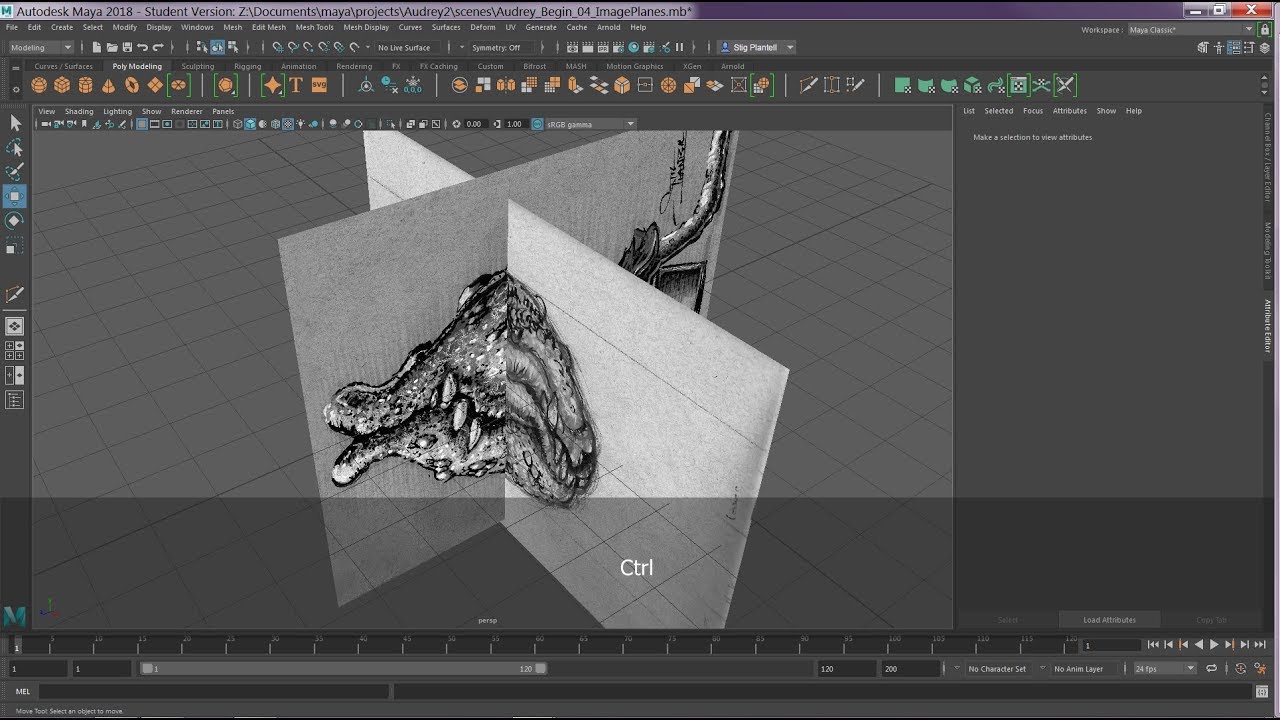Open the 24 fps frame rate dropdown
The width and height of the screenshot is (1280, 720).
pos(1166,669)
